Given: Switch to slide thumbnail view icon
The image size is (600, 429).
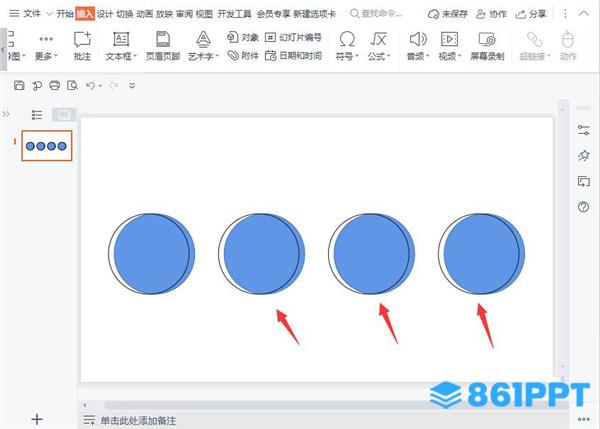Looking at the screenshot, I should pyautogui.click(x=64, y=114).
